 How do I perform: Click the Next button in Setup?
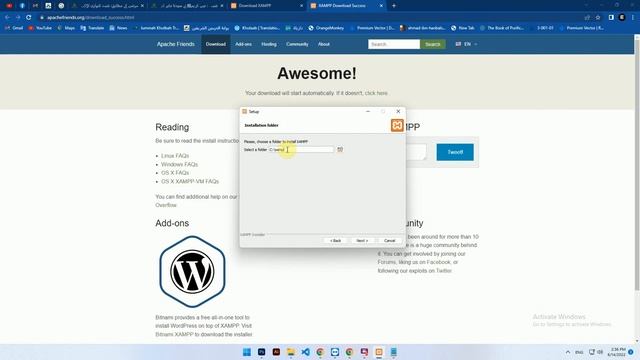click(362, 240)
